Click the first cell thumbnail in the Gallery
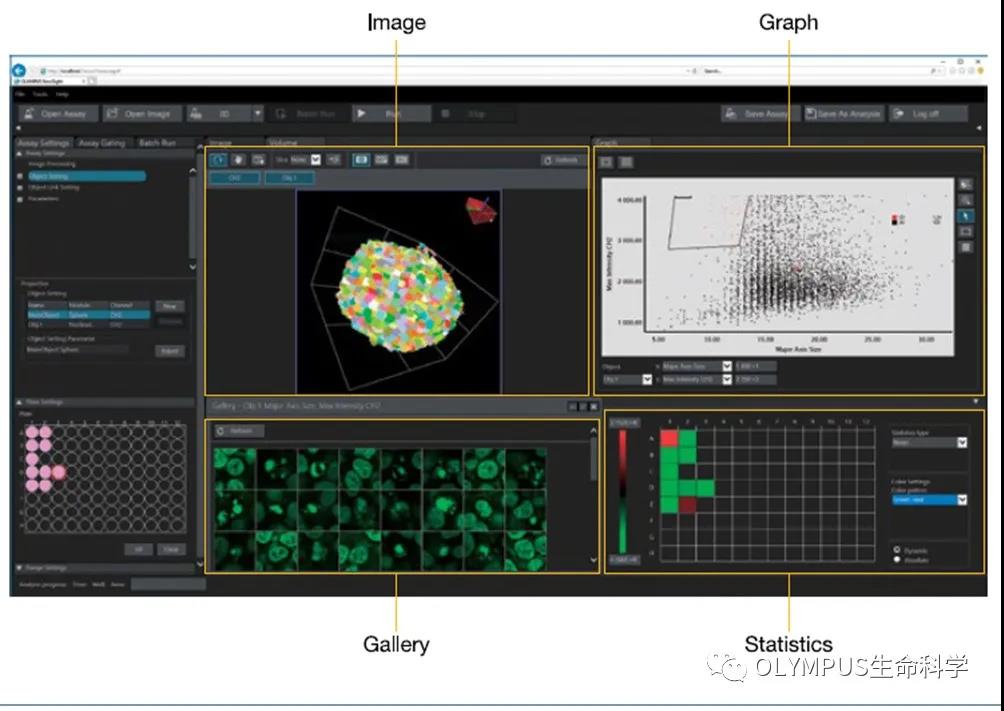The image size is (1004, 711). click(x=234, y=468)
